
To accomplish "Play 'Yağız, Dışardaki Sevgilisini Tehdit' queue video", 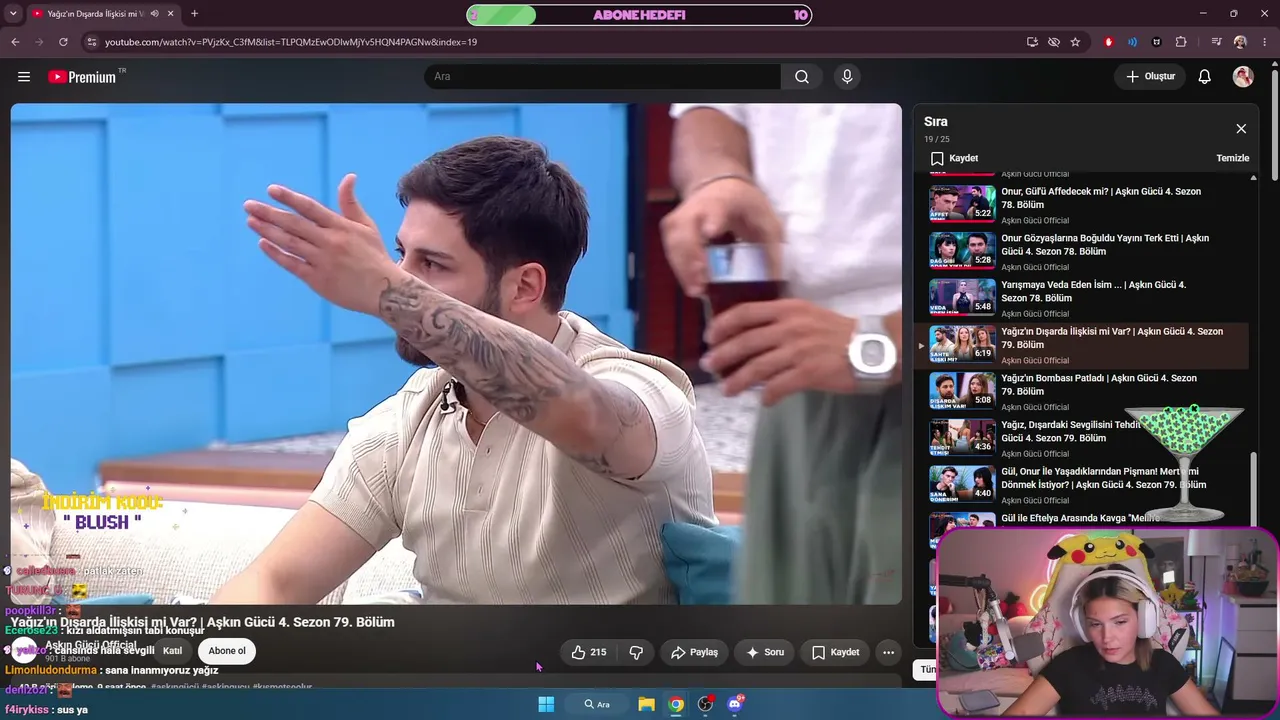I will [1081, 438].
